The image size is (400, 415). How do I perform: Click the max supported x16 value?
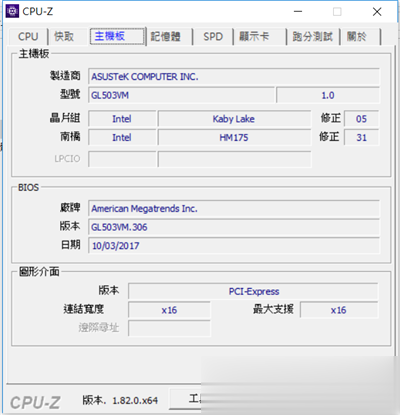(x=339, y=310)
